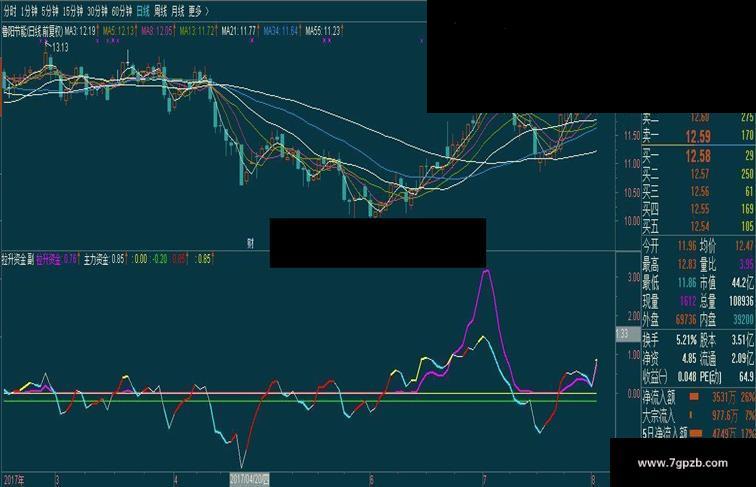Screen dimensions: 756x487
Task: Select the 30分钟 chart period
Action: coord(97,11)
